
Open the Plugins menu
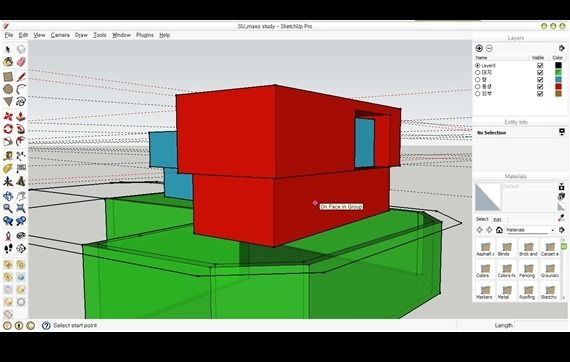pyautogui.click(x=145, y=35)
